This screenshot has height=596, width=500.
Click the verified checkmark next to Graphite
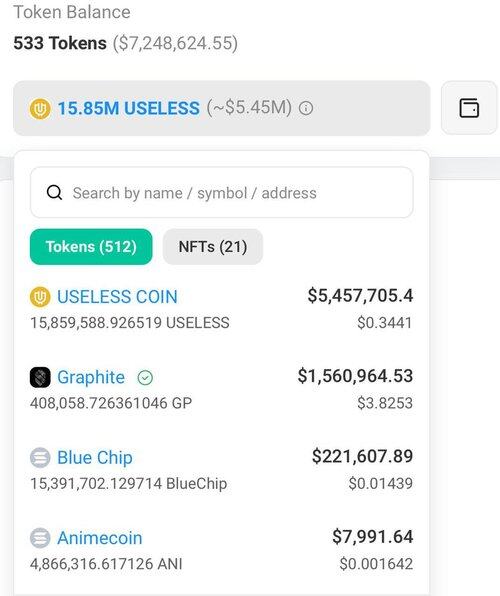tap(145, 378)
